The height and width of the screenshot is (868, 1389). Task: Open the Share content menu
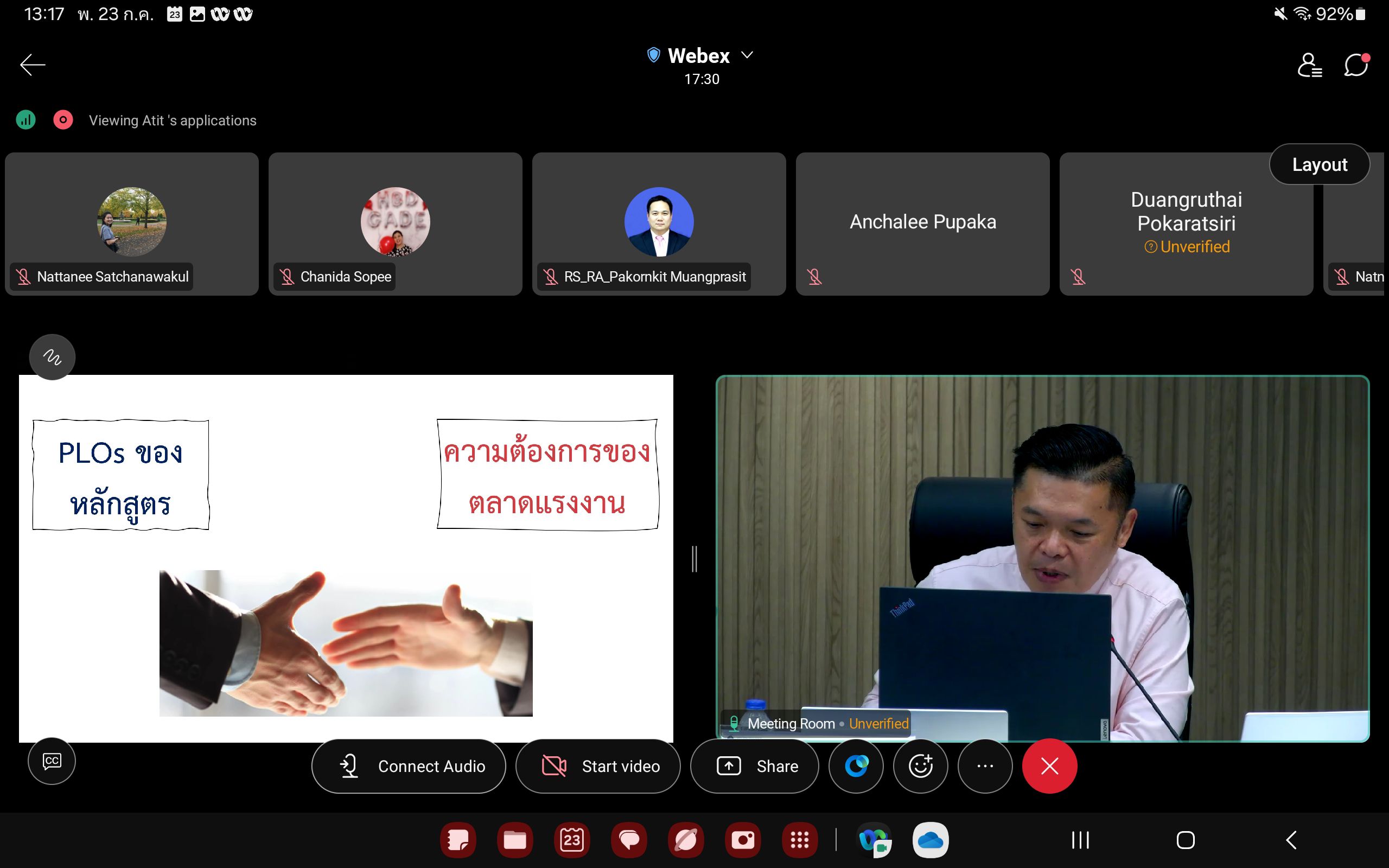click(755, 766)
